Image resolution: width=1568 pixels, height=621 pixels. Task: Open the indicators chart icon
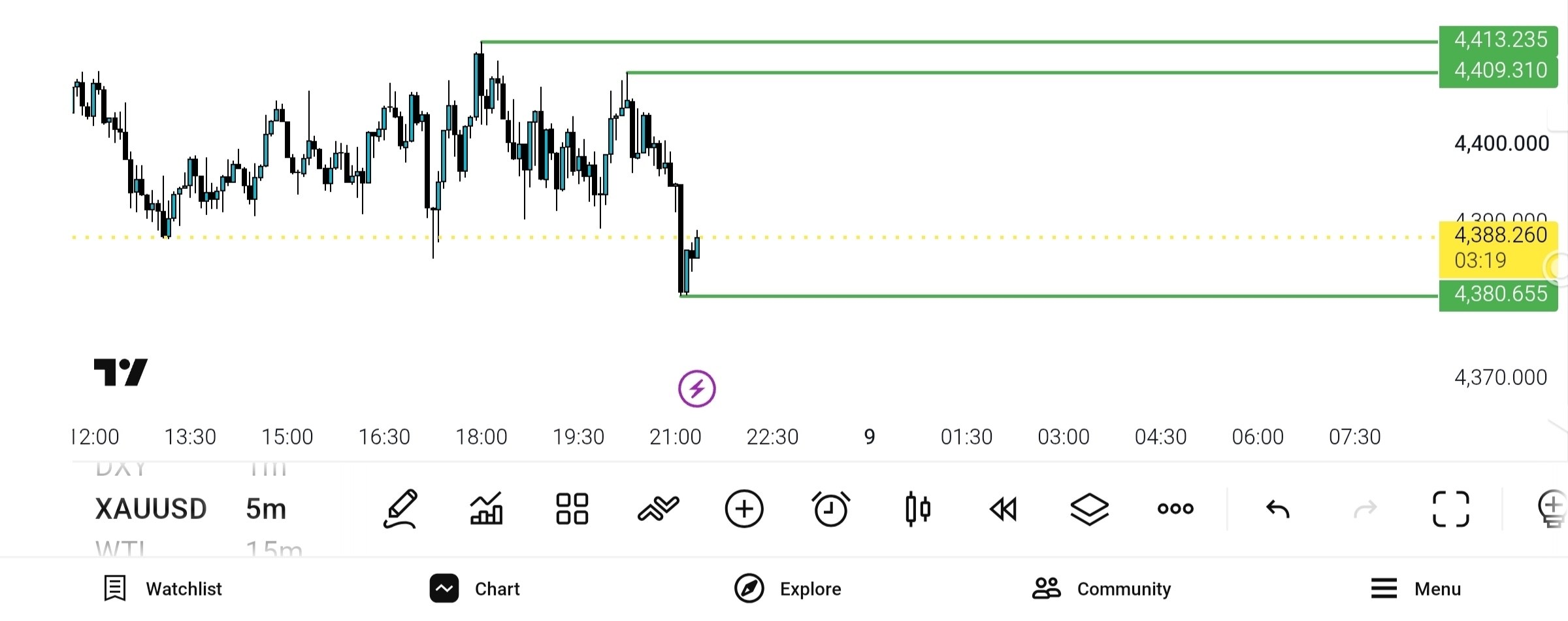487,509
